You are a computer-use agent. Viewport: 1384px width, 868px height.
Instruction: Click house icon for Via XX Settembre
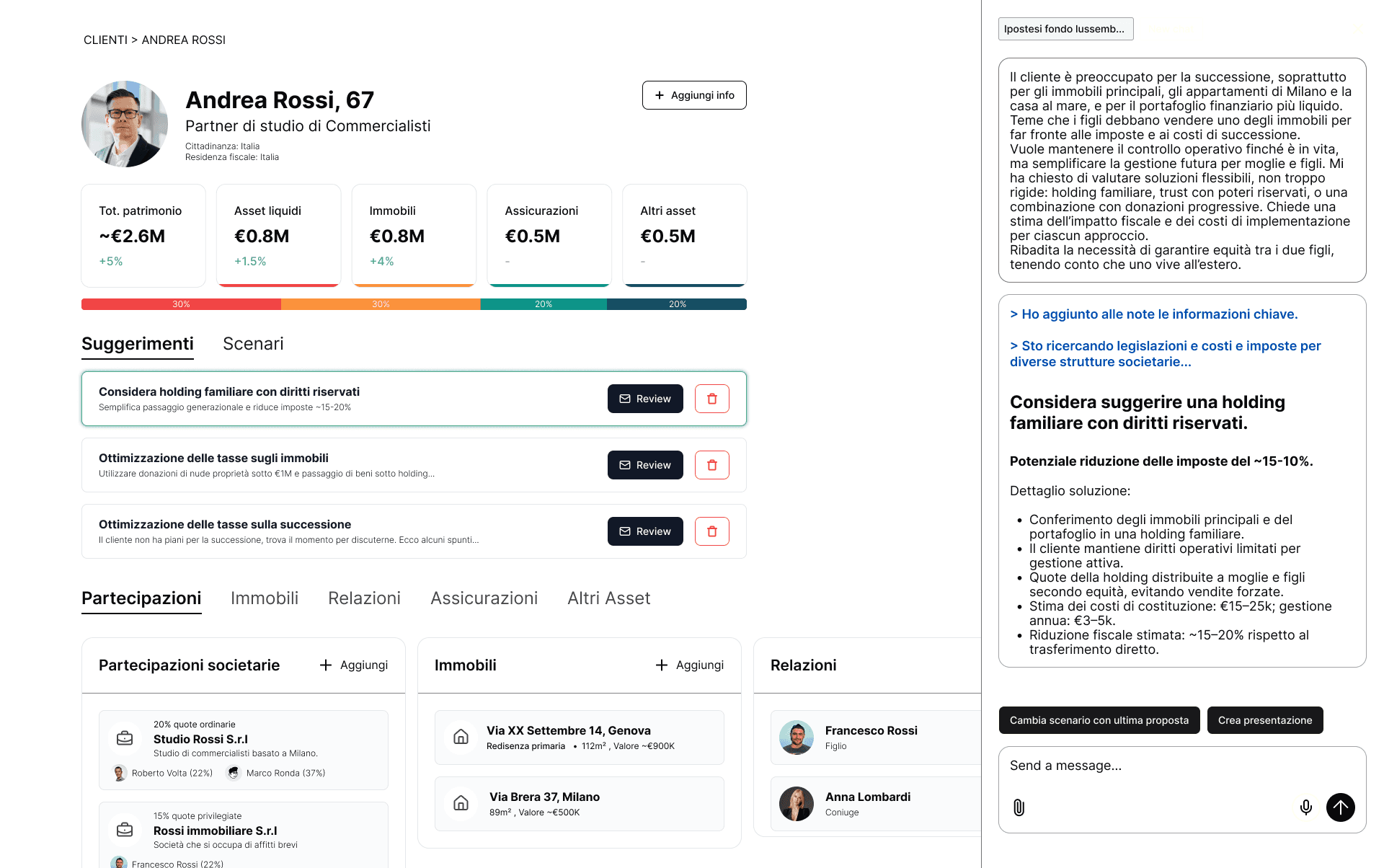pos(461,737)
